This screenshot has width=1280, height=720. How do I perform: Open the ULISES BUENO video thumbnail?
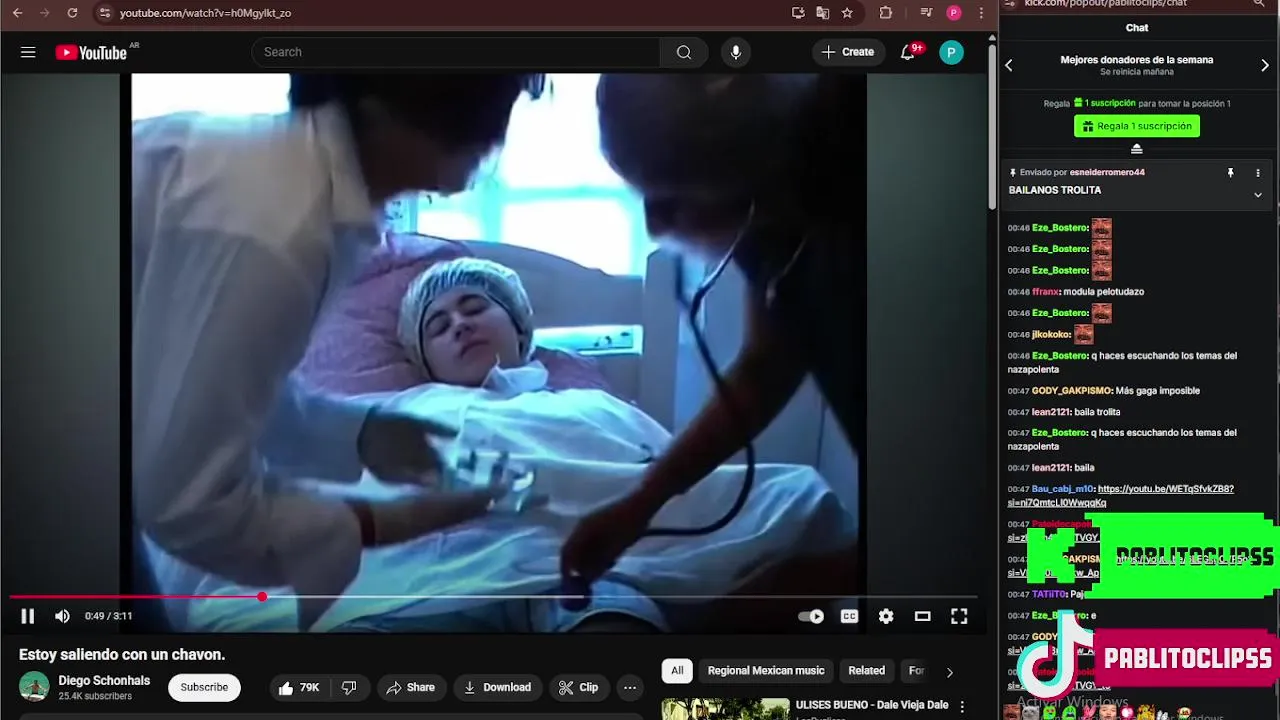tap(725, 708)
